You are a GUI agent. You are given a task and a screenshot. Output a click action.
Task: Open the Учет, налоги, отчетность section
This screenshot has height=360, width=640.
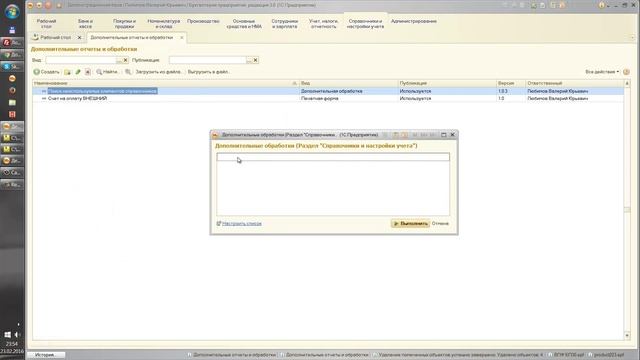(x=323, y=24)
